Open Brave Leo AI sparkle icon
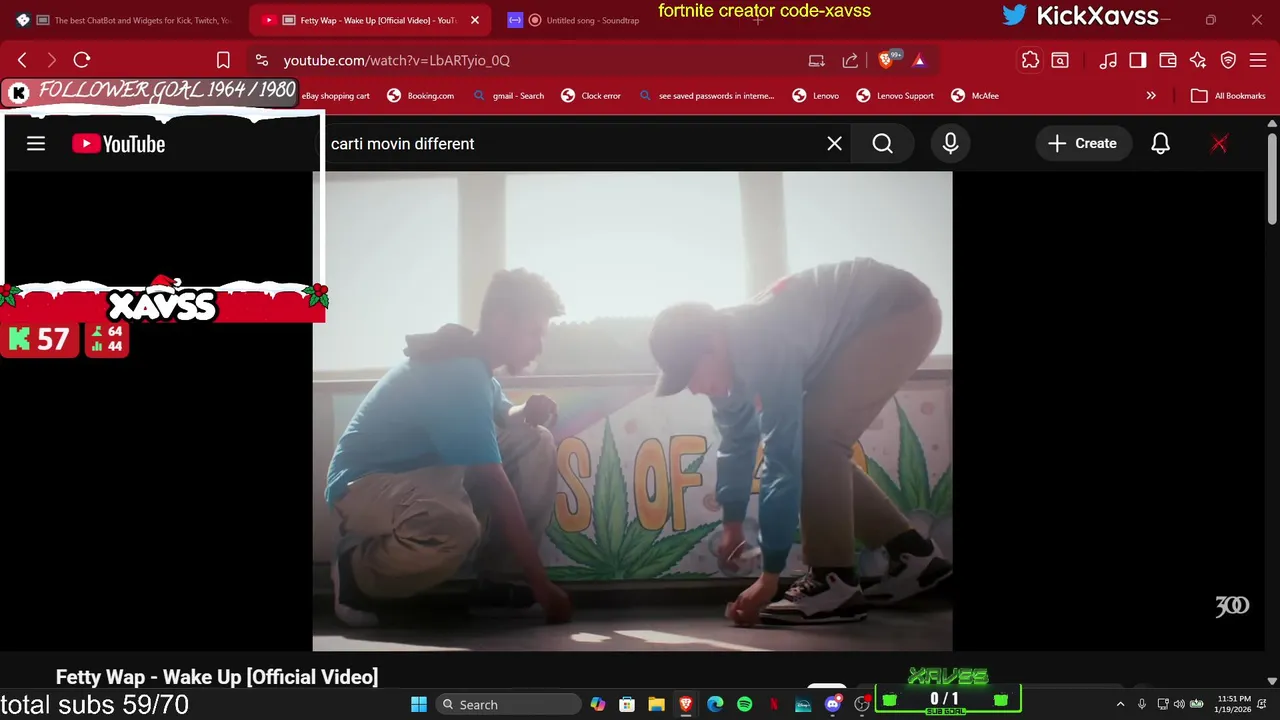 click(1198, 60)
